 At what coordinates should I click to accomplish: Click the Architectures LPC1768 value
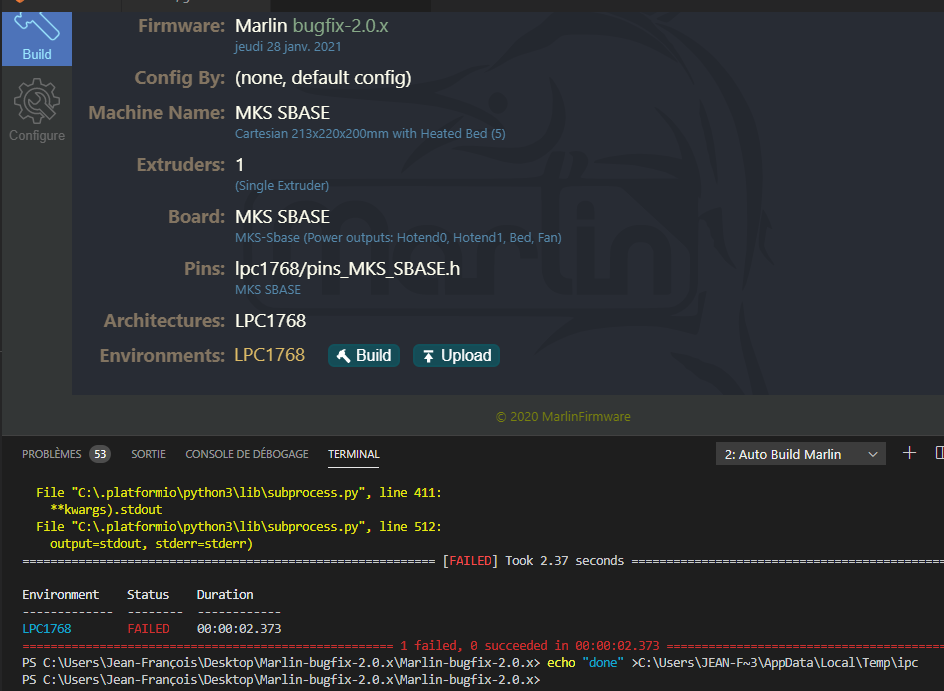pos(270,321)
